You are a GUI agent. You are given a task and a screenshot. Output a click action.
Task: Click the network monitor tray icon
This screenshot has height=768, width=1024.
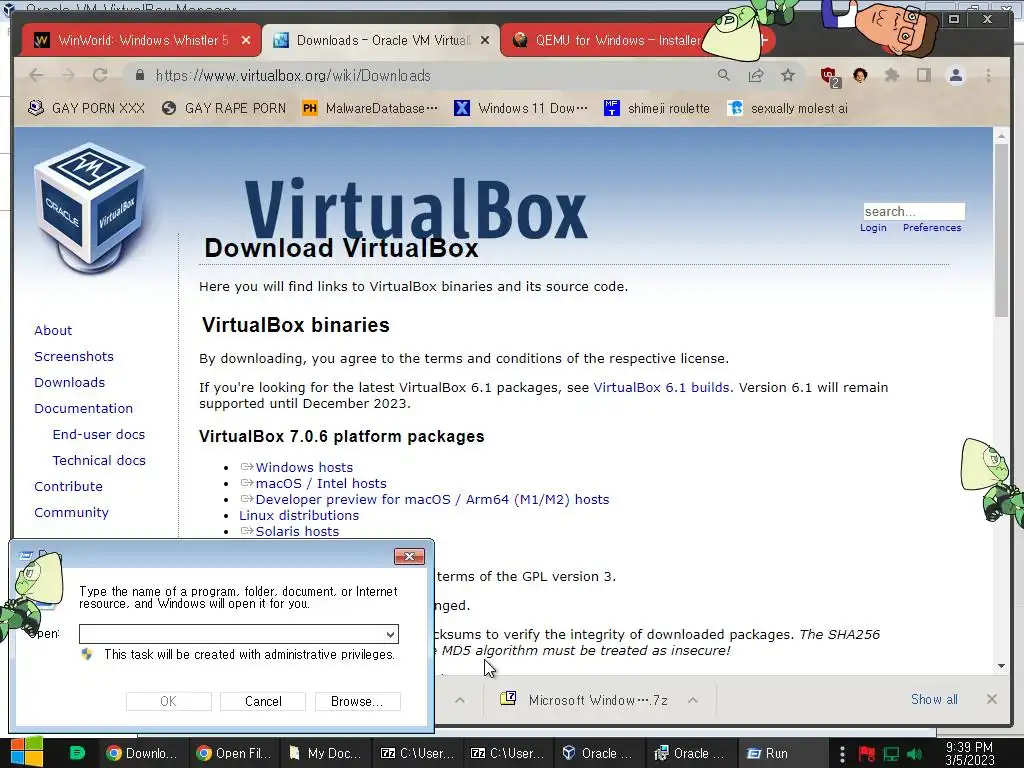click(891, 754)
